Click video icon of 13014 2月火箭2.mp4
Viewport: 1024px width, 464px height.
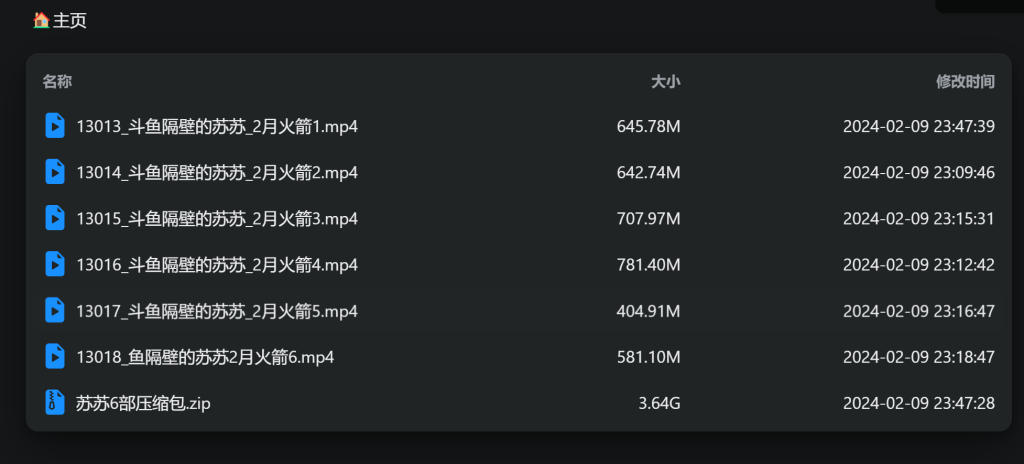(x=55, y=172)
